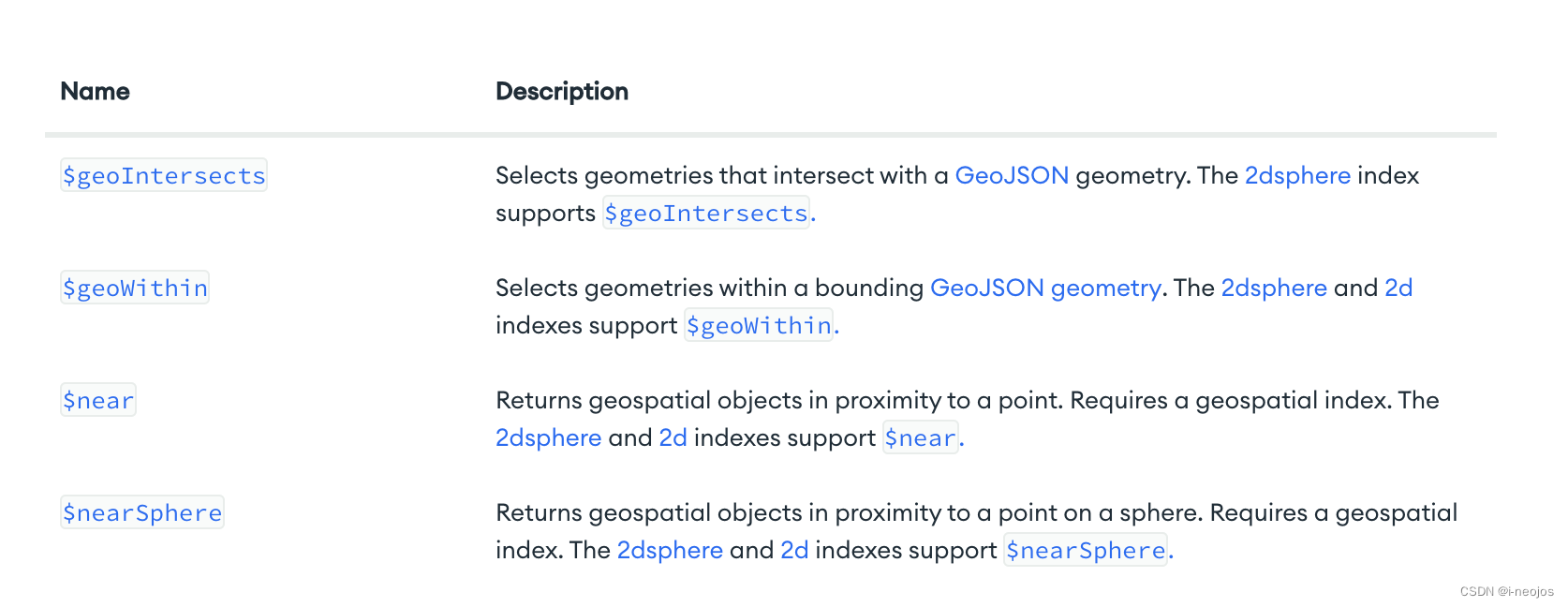Image resolution: width=1568 pixels, height=607 pixels.
Task: Open the 'GeoJSON geometry' link for $geoWithin
Action: tap(1045, 288)
